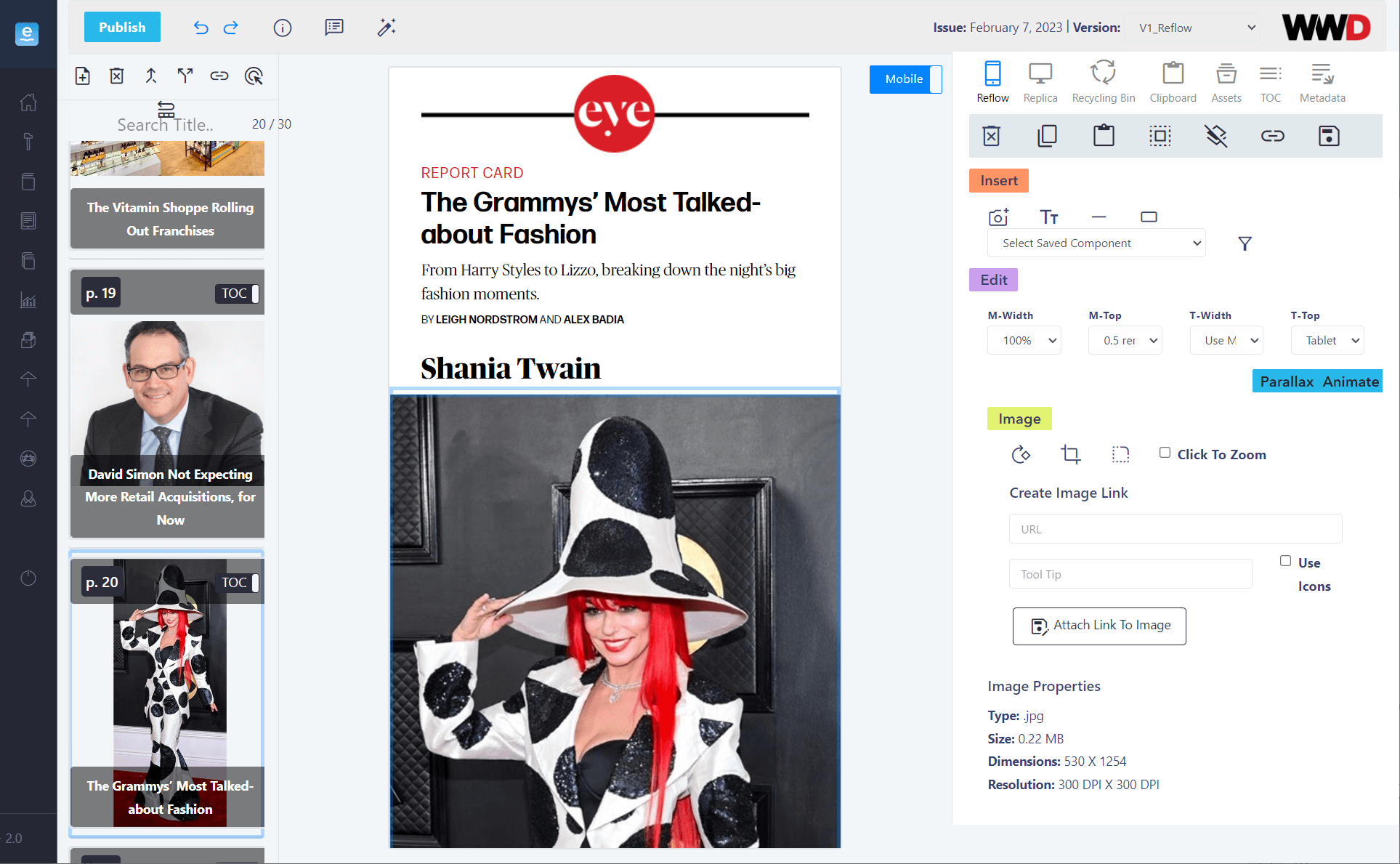Undo the last change
Screen dimensions: 1400x864
click(201, 28)
